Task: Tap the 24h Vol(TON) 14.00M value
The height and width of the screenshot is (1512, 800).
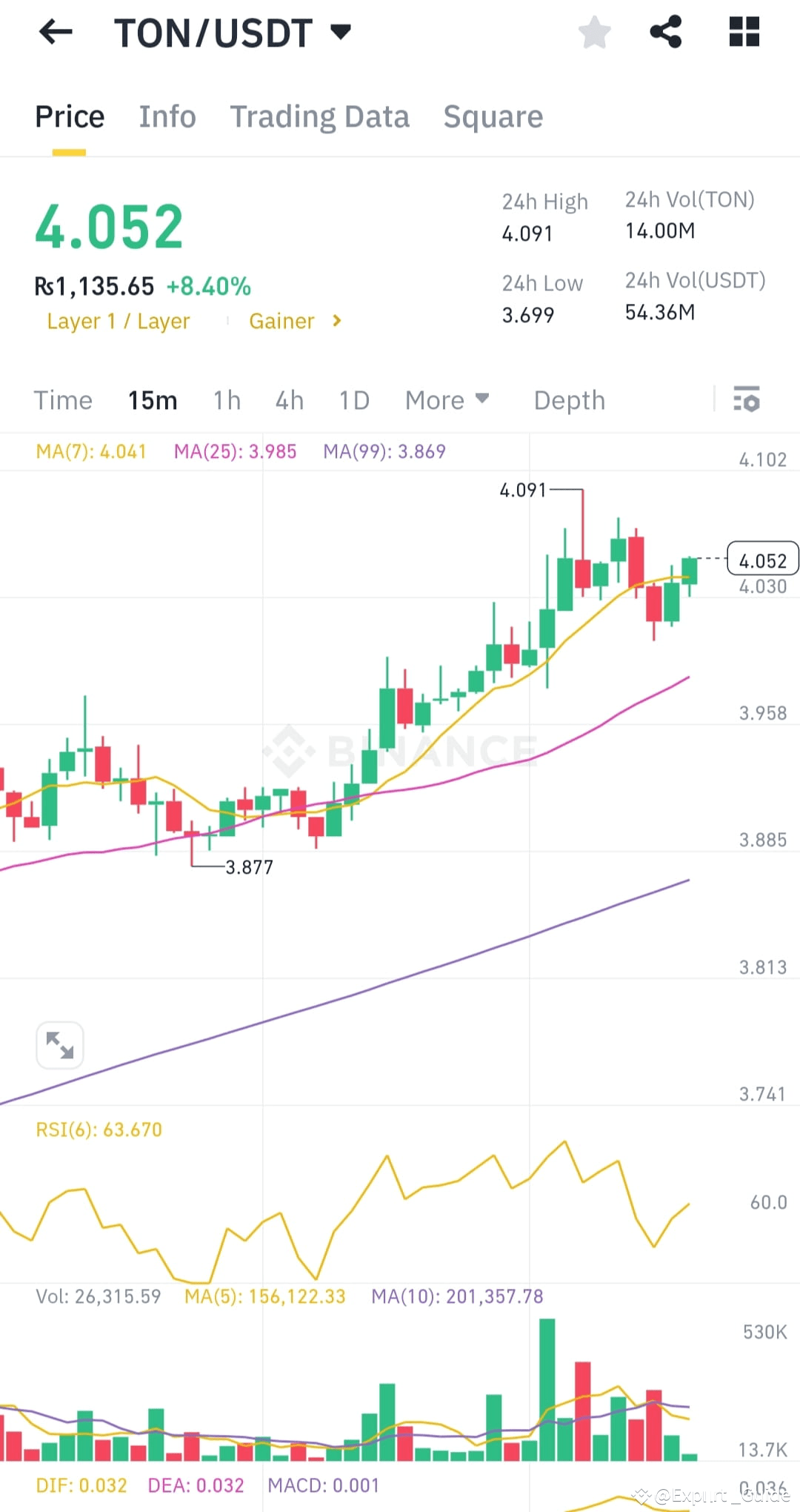Action: pos(660,231)
